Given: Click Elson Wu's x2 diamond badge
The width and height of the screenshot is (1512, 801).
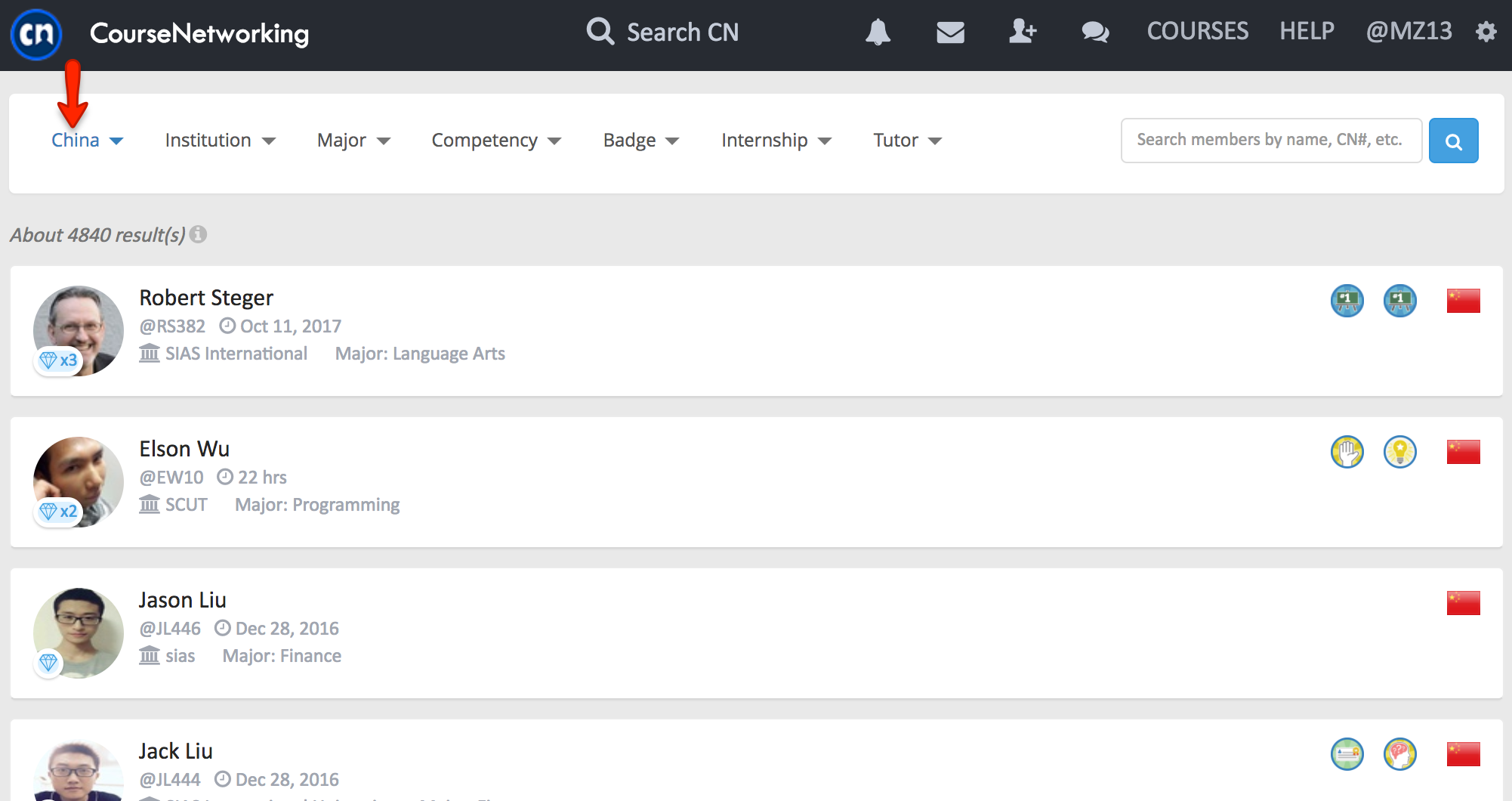Looking at the screenshot, I should (x=58, y=512).
